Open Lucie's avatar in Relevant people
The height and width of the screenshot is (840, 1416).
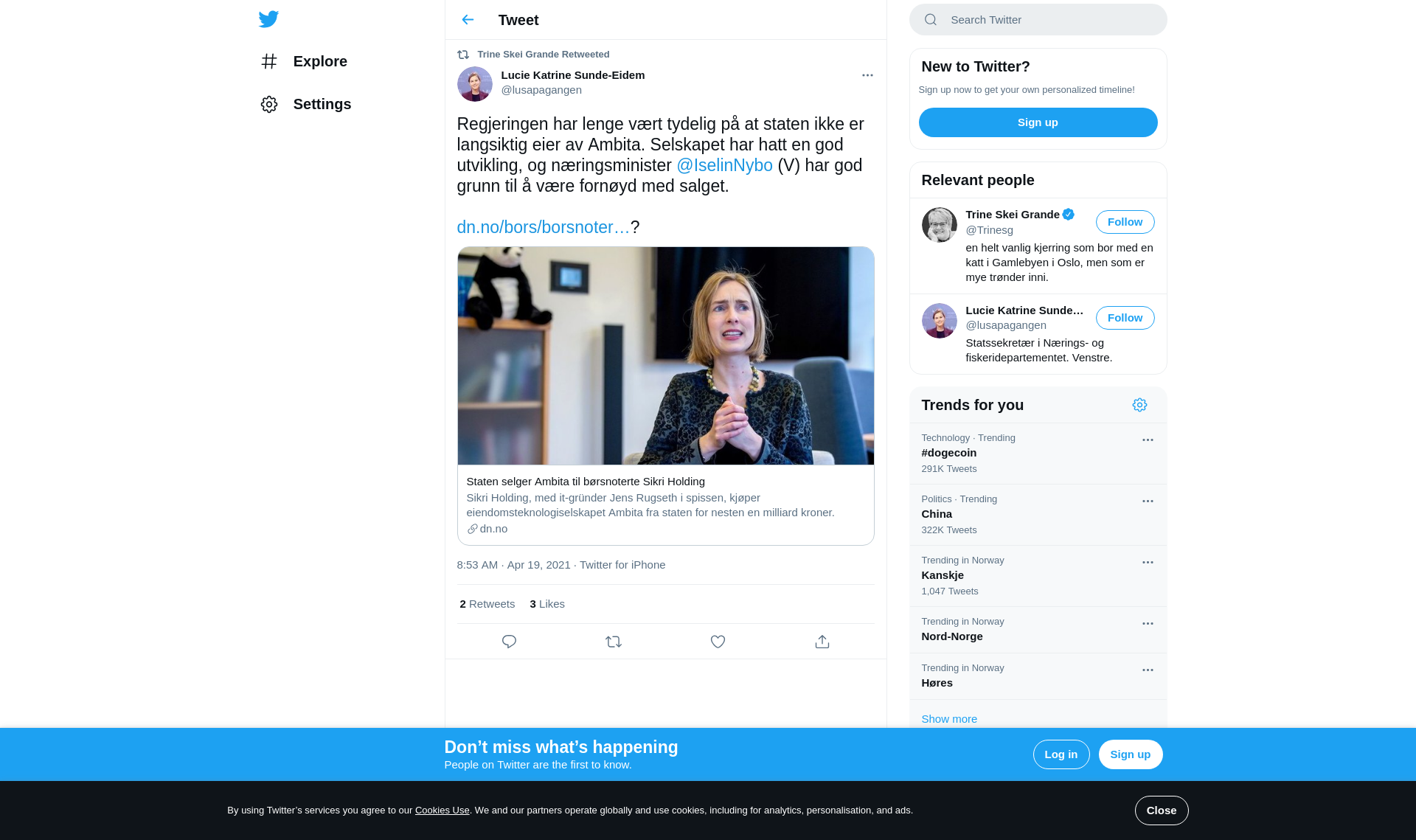(940, 321)
